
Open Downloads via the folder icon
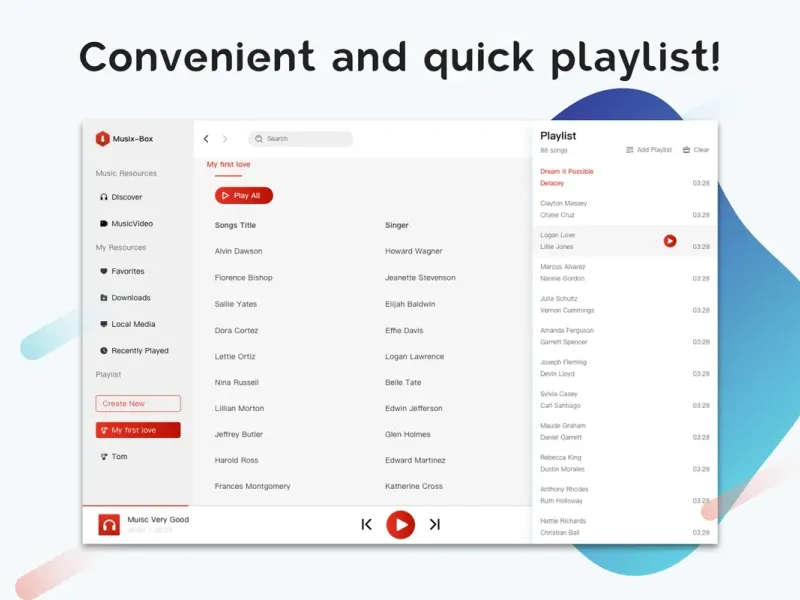click(x=104, y=297)
